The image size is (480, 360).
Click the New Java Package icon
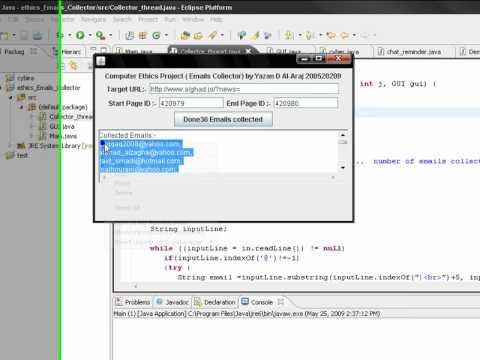143,35
